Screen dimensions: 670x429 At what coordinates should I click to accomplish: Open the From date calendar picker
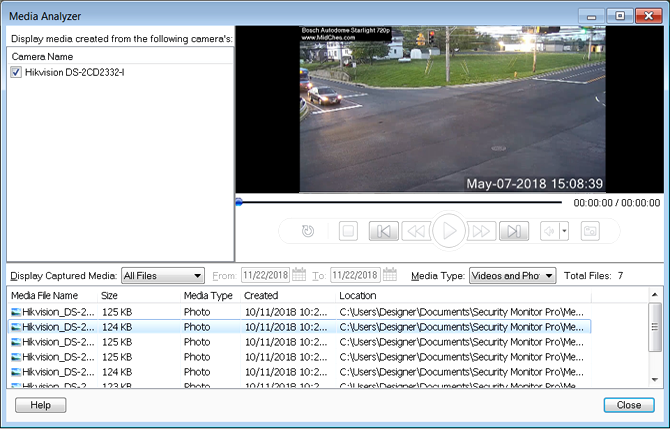pos(298,275)
